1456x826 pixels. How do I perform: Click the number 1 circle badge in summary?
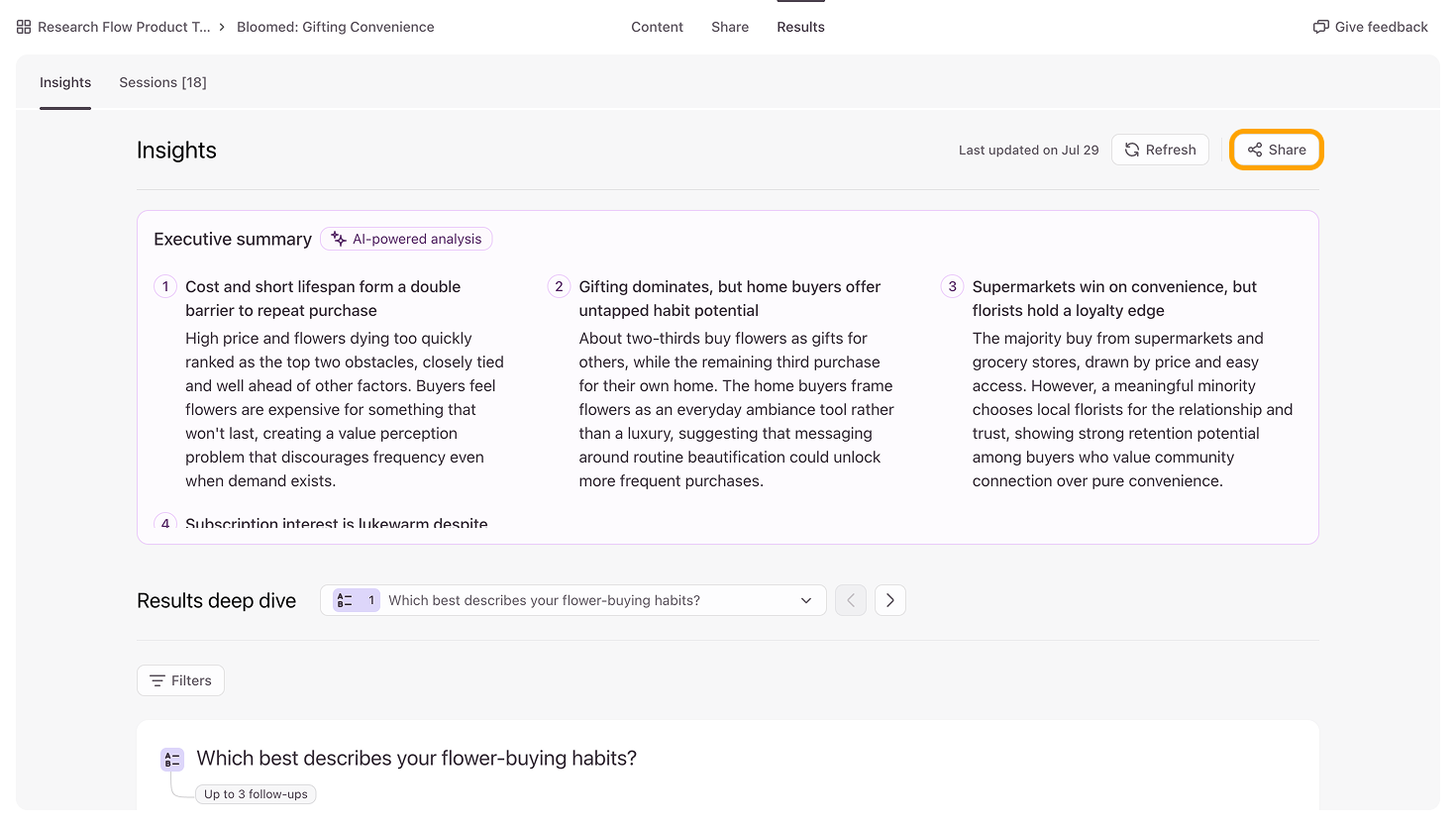(165, 286)
